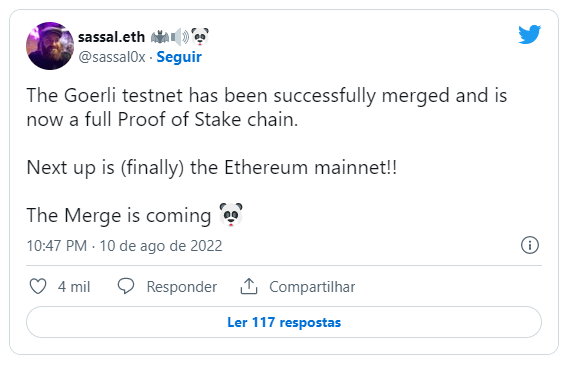Open the sassal.eth display name

point(111,37)
